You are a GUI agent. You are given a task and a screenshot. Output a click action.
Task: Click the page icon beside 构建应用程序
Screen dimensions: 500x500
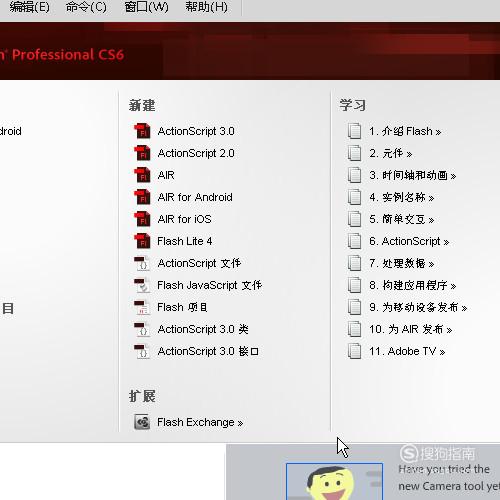(354, 285)
